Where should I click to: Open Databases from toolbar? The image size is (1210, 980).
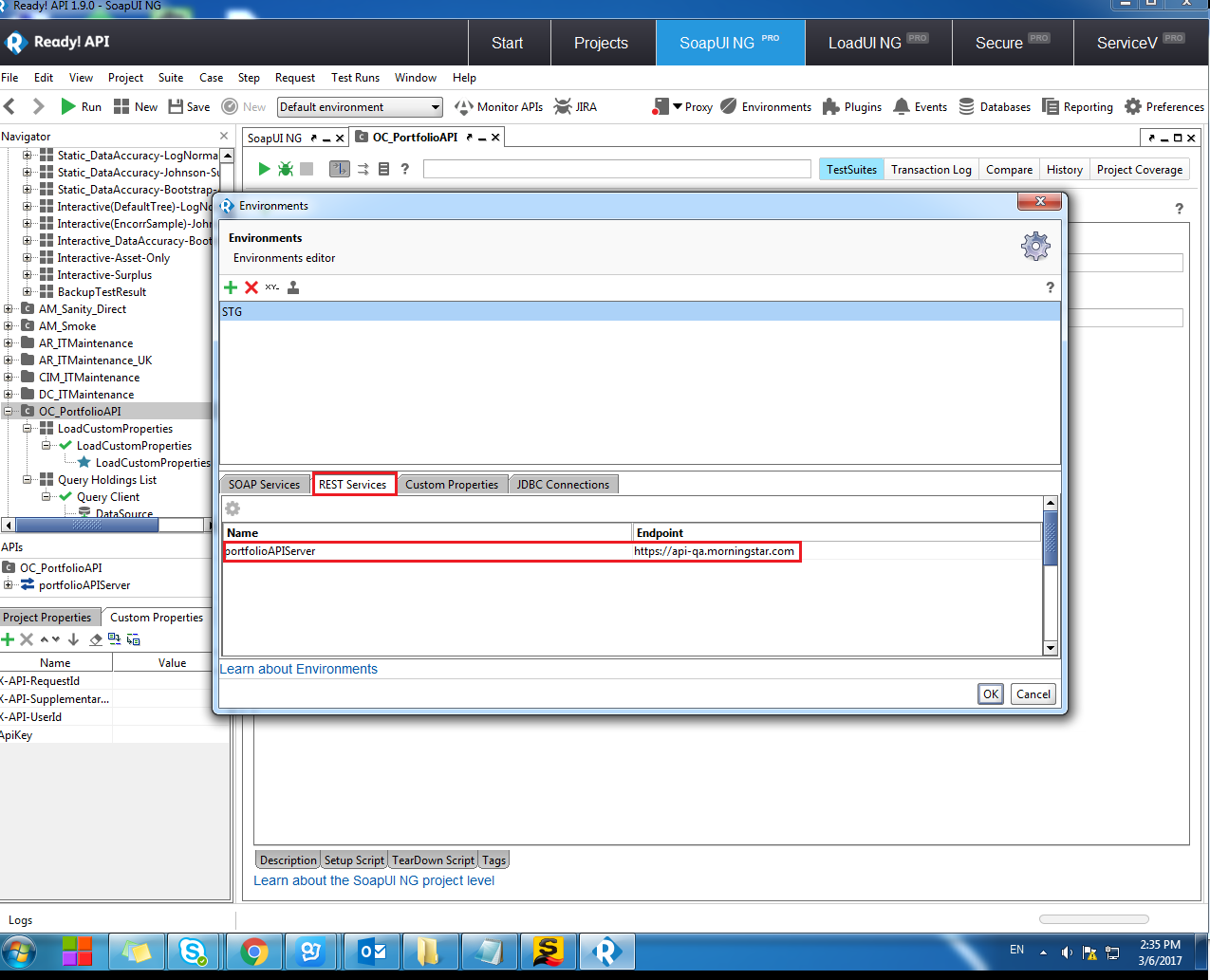coord(995,106)
